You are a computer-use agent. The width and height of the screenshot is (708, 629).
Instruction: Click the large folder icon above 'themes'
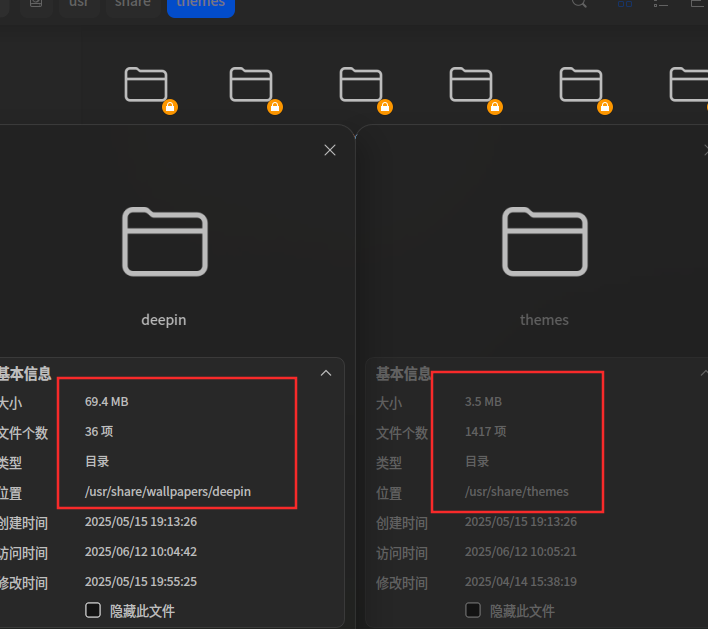click(x=545, y=242)
